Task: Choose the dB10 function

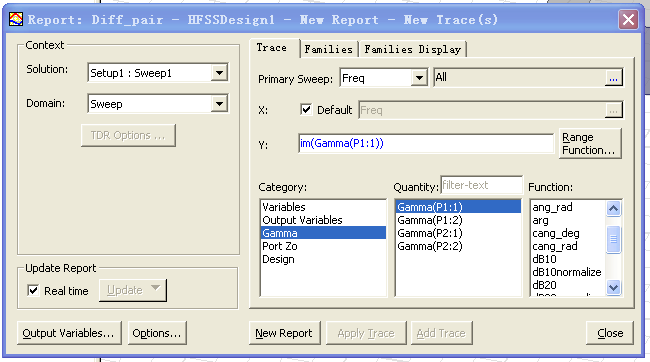Action: pos(568,259)
